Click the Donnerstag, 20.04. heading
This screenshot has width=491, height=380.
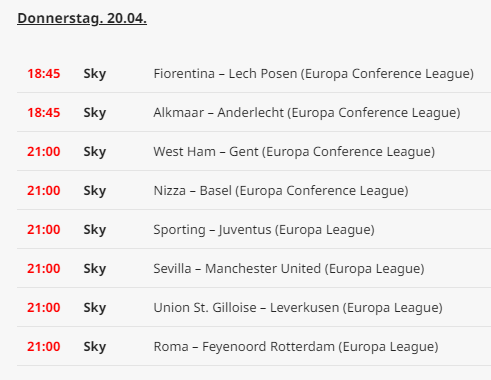click(x=82, y=18)
